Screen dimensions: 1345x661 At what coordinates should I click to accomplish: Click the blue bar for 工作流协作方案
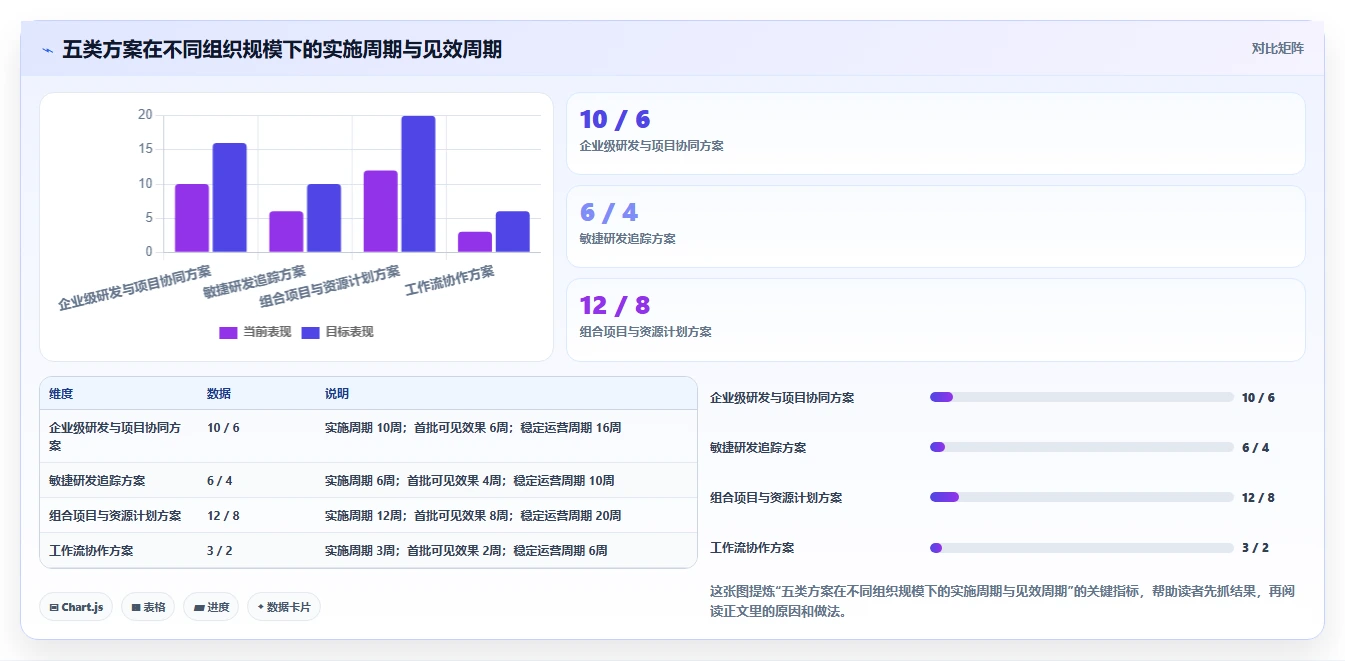pos(513,232)
